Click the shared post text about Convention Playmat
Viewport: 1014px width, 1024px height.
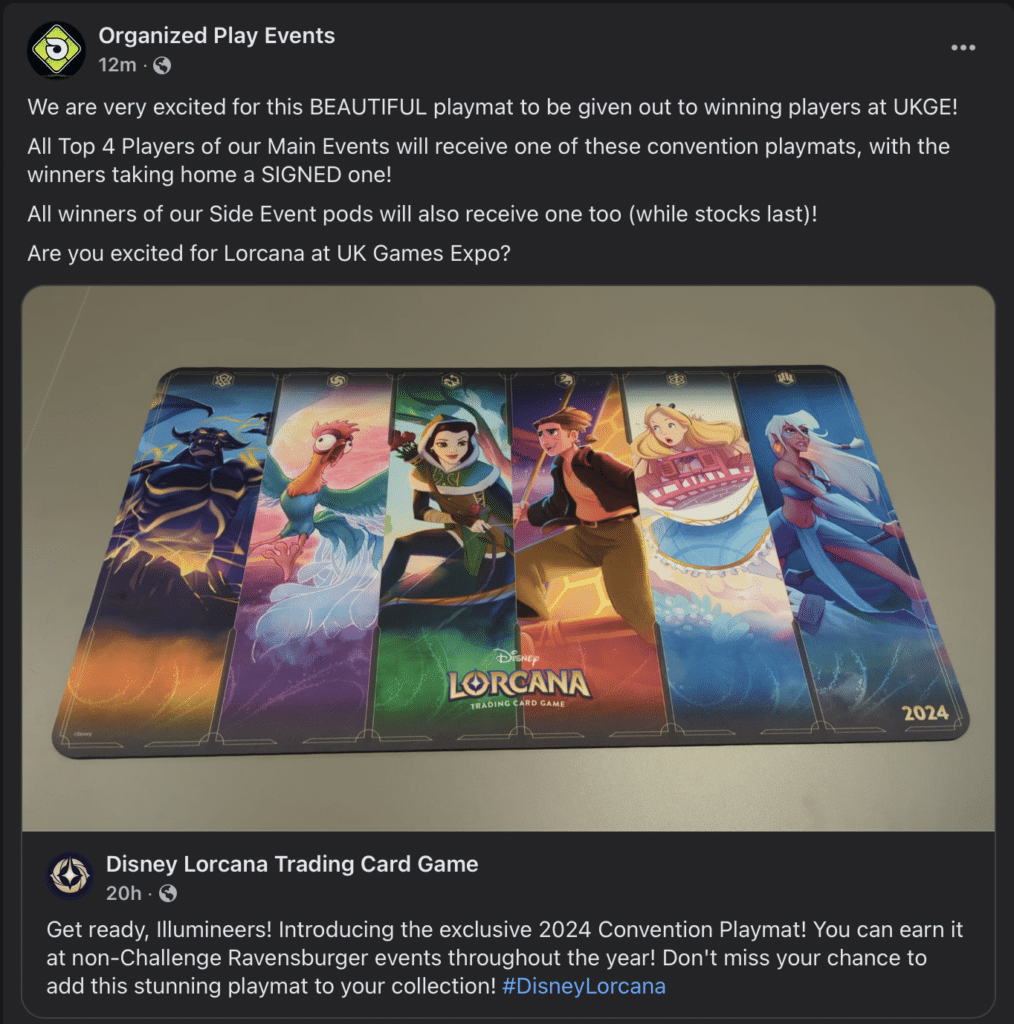[x=504, y=957]
